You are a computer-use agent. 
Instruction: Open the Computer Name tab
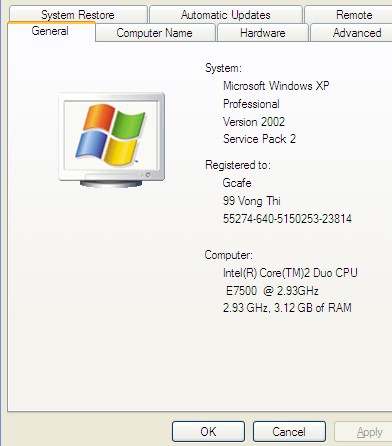(155, 33)
